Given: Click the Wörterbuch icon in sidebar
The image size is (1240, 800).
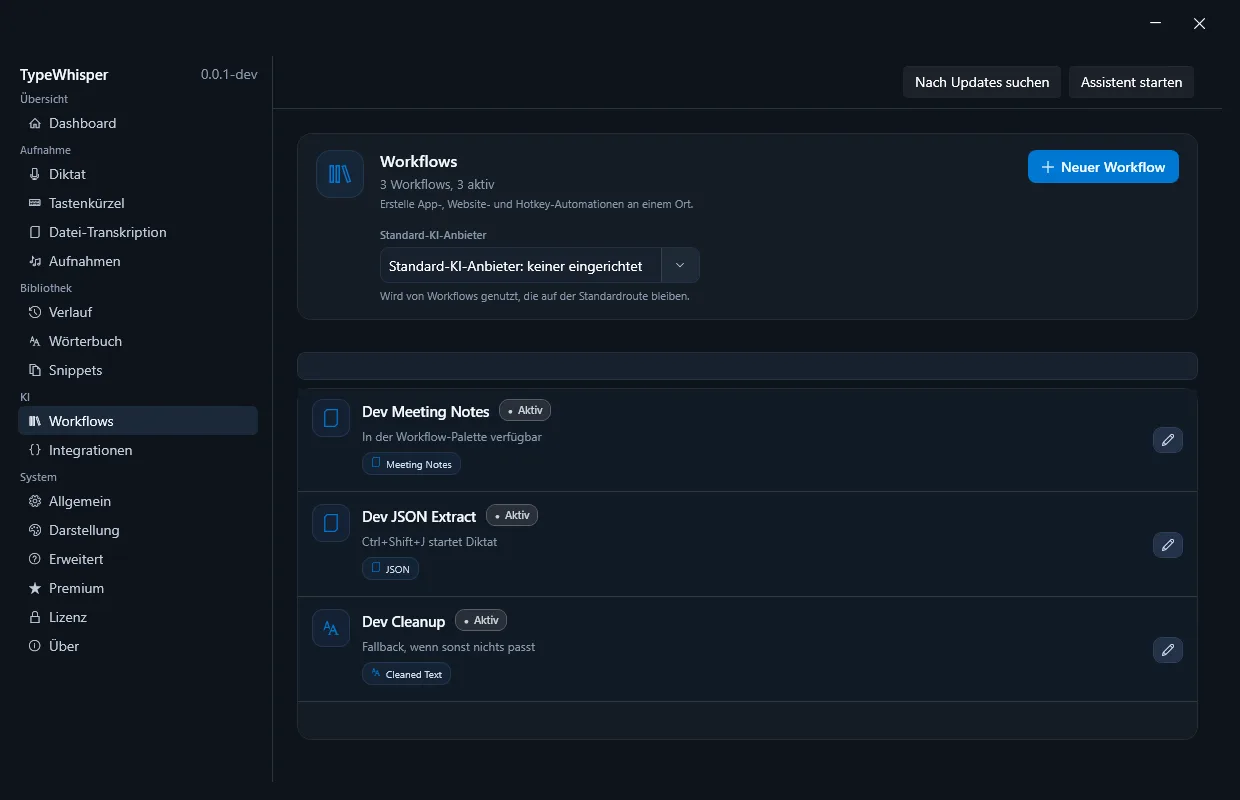Looking at the screenshot, I should (x=36, y=341).
